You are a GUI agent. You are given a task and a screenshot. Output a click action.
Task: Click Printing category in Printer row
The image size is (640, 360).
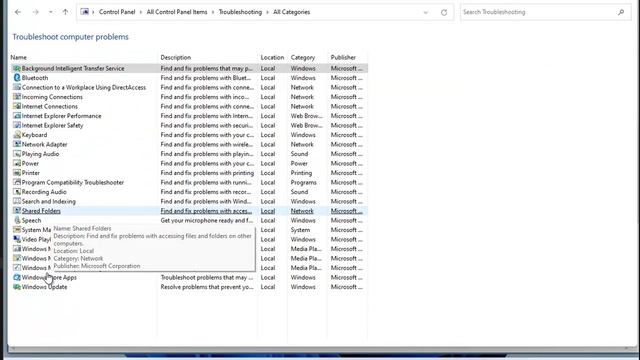tap(301, 173)
